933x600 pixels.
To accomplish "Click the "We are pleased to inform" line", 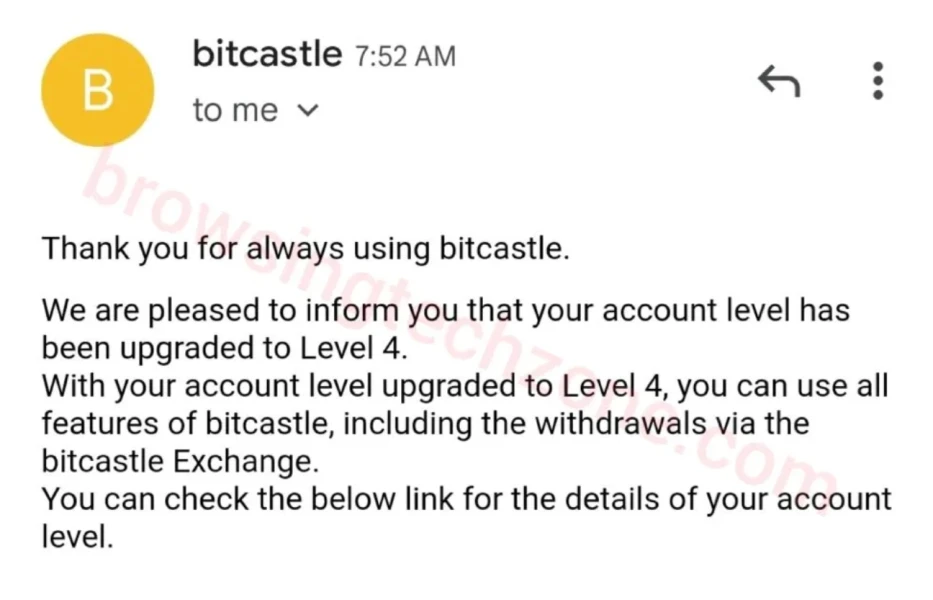I will 445,310.
